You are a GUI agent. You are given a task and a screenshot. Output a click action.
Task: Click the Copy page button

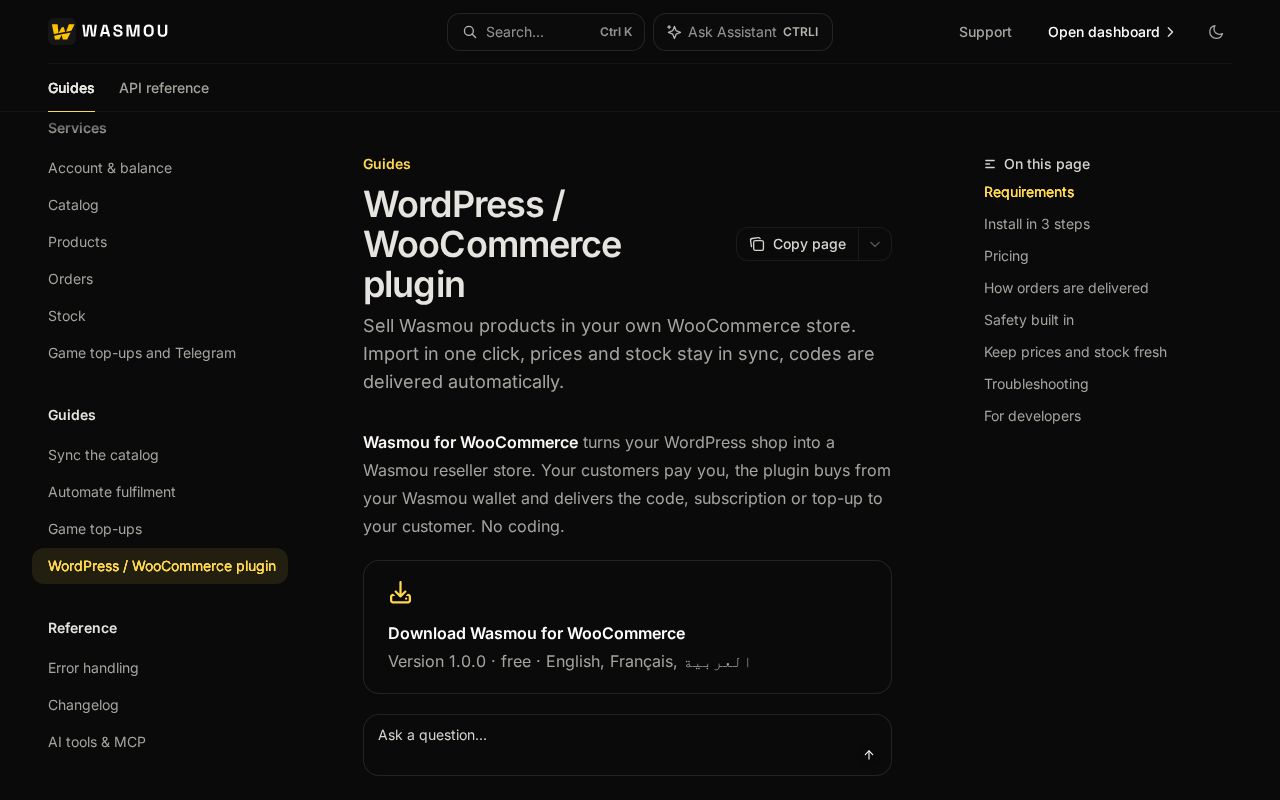click(x=798, y=244)
